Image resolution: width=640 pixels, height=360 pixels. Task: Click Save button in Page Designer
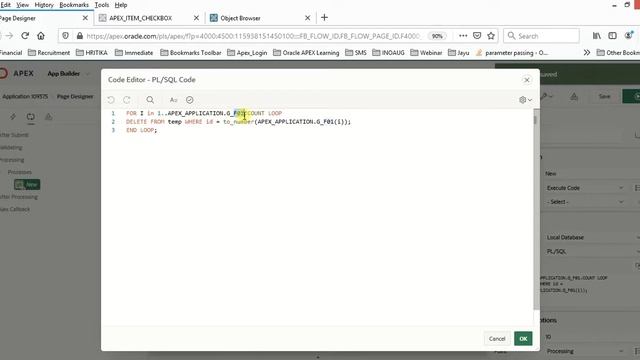point(604,96)
